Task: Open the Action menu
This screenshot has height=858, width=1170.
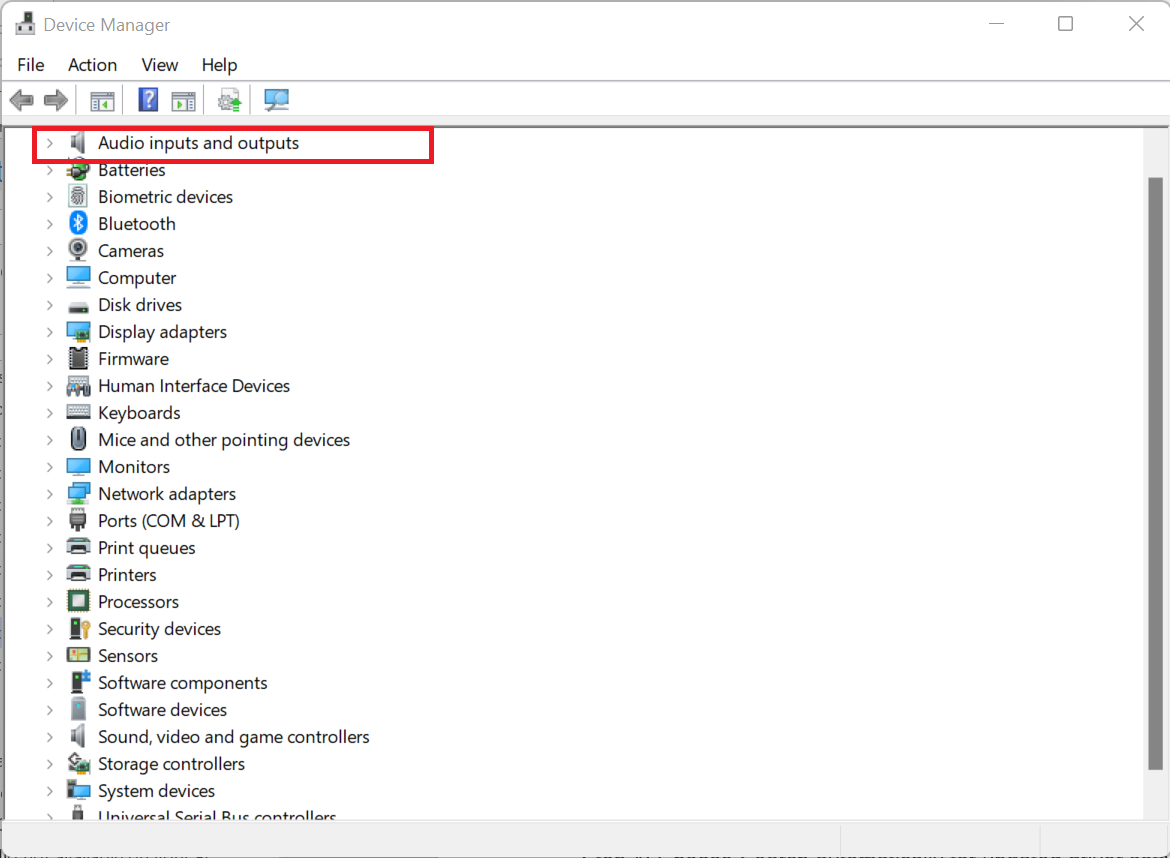Action: [92, 65]
